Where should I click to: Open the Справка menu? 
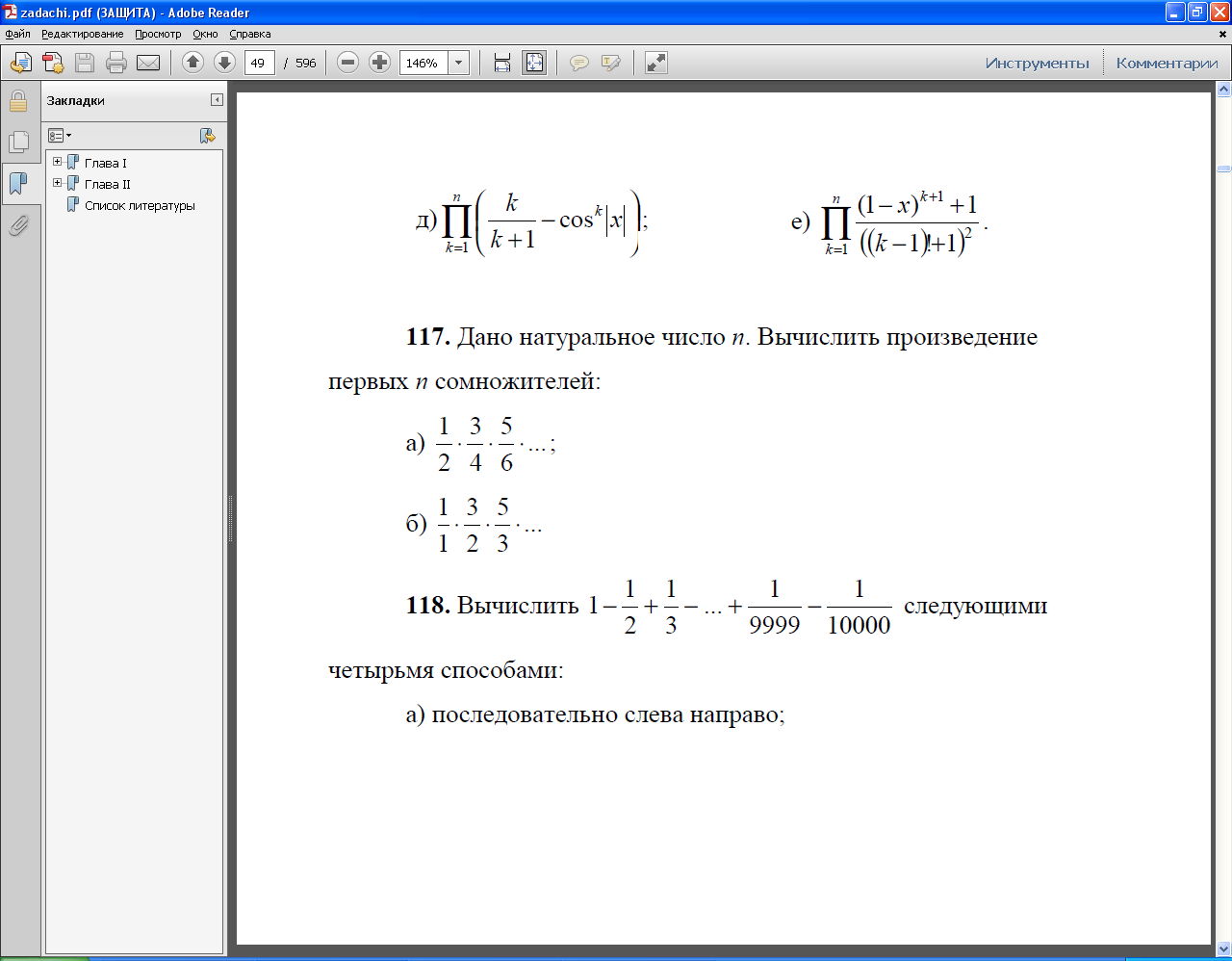pyautogui.click(x=250, y=34)
